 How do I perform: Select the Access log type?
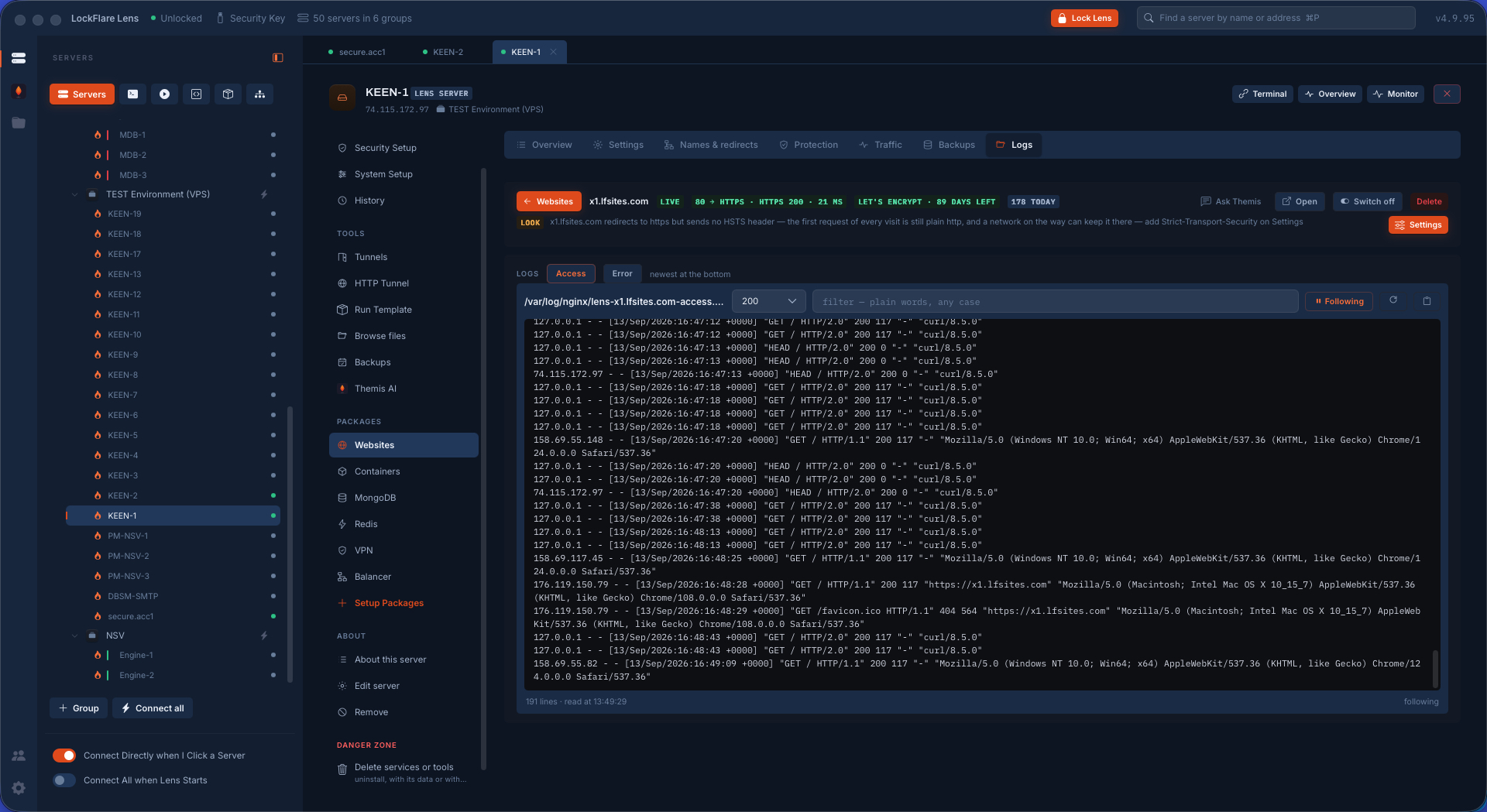pos(571,274)
